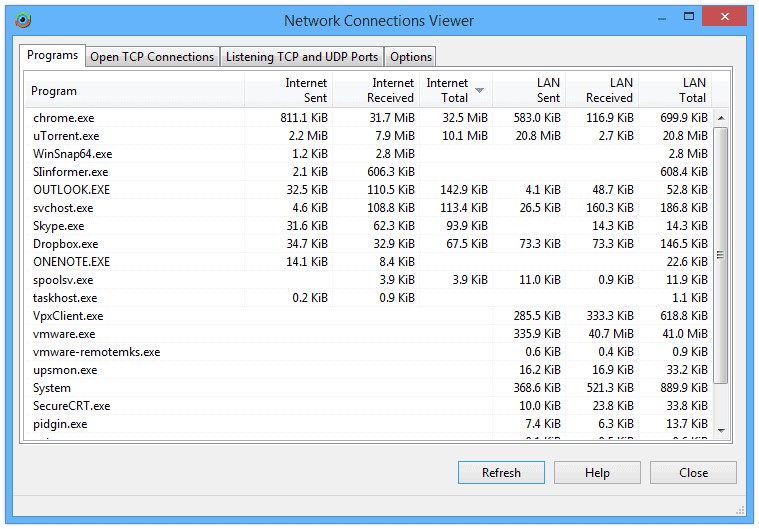
Task: Select the Programs tab
Action: point(53,55)
